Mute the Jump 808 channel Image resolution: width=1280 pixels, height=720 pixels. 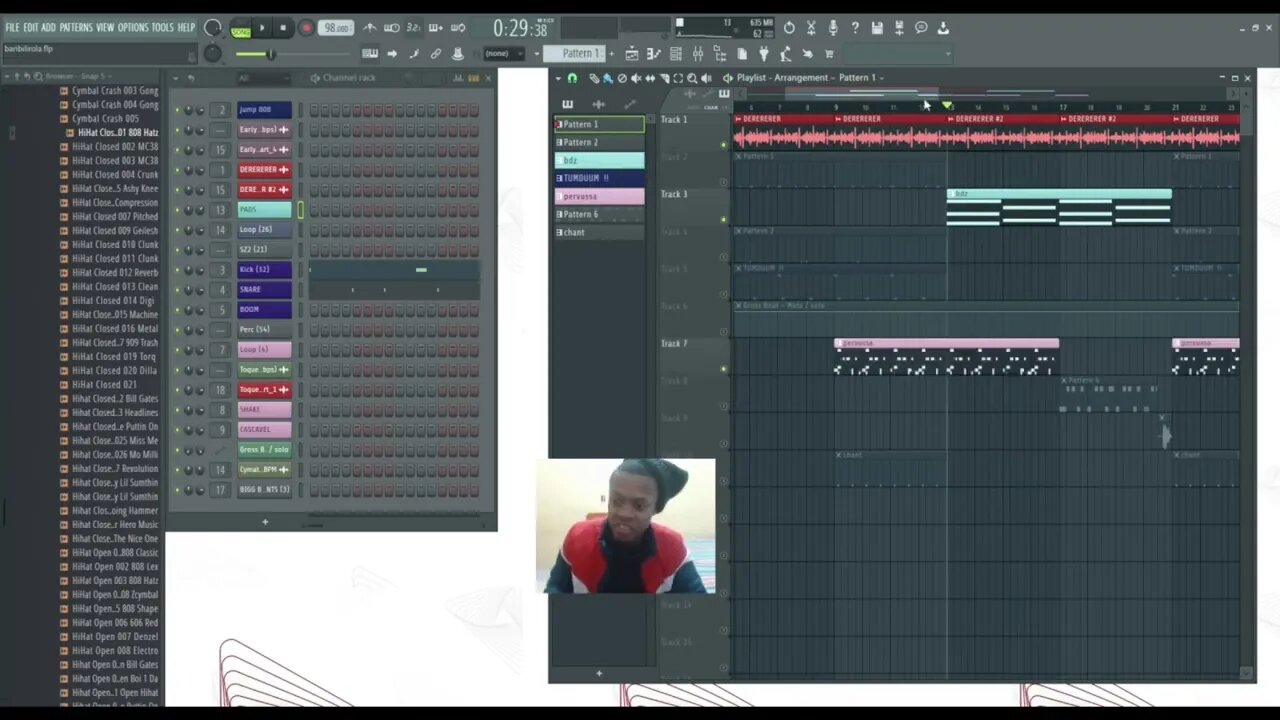[177, 110]
